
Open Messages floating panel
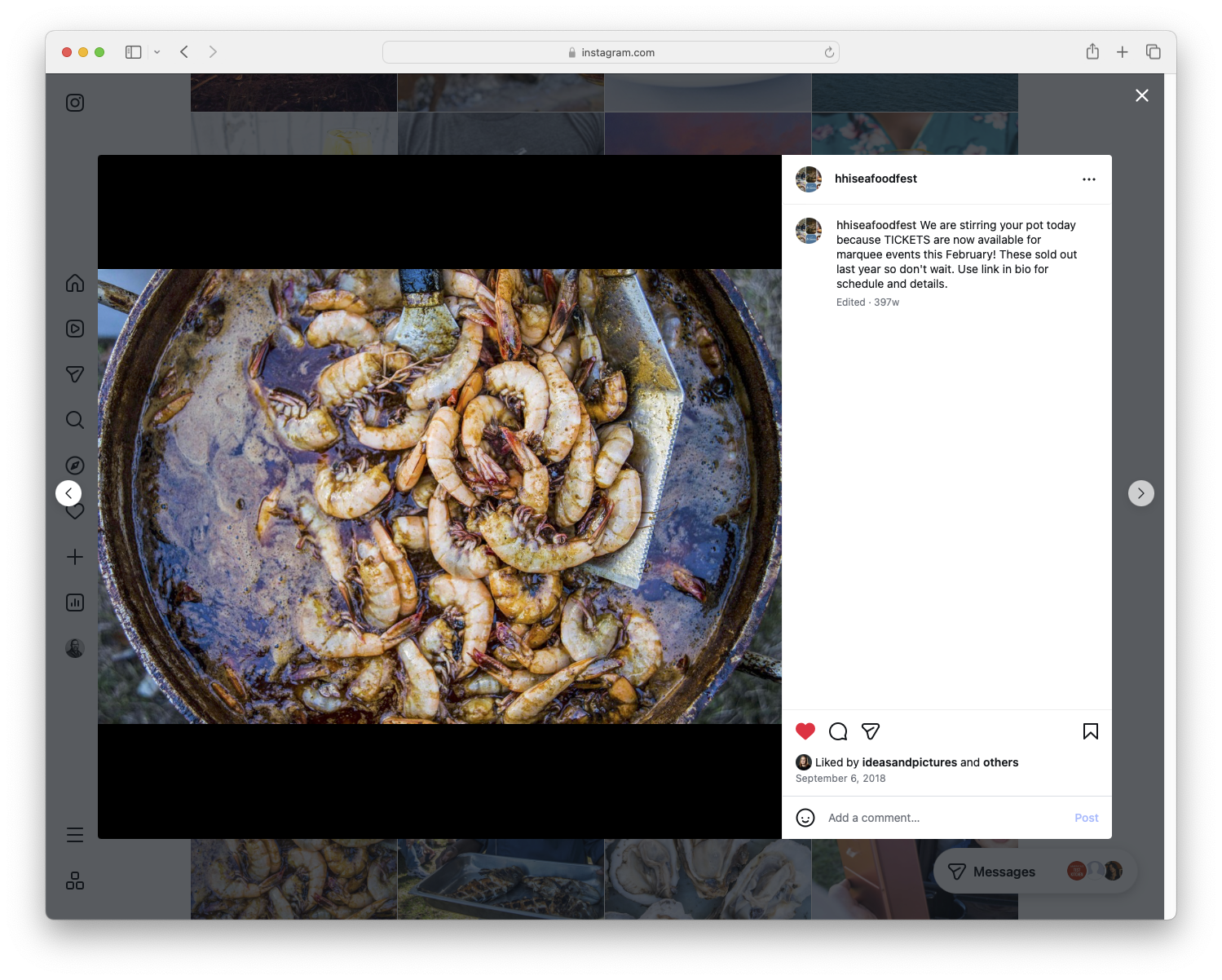pyautogui.click(x=1035, y=872)
